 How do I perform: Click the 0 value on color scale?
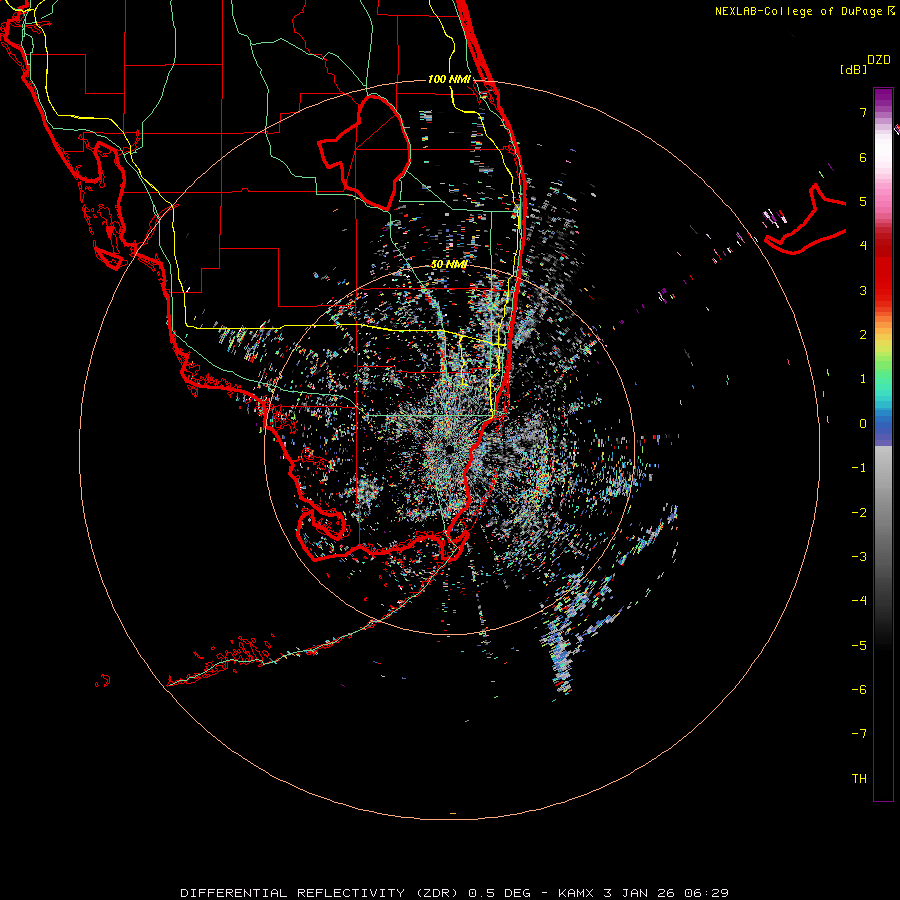point(863,424)
